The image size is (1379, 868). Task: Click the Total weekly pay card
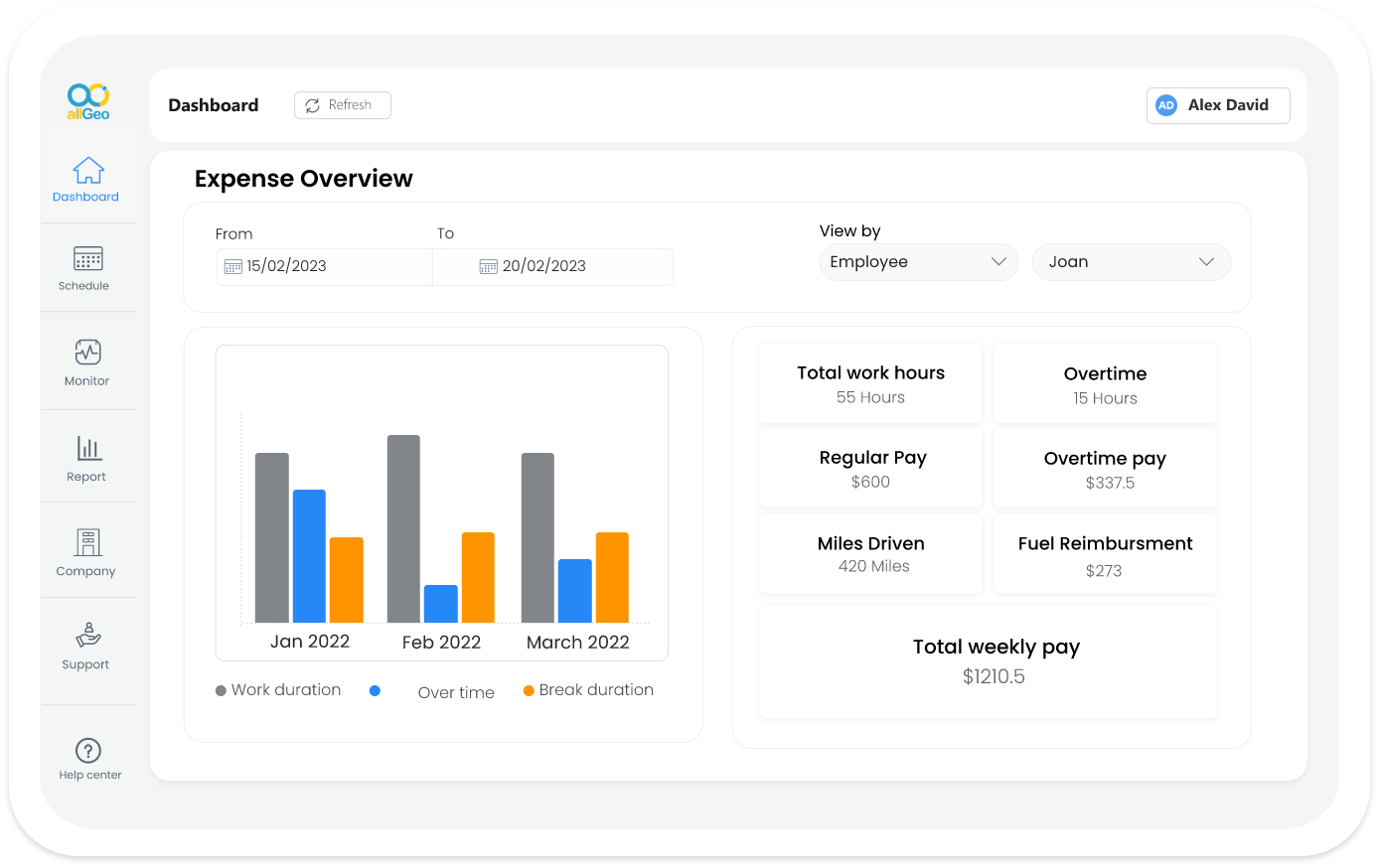(x=989, y=661)
